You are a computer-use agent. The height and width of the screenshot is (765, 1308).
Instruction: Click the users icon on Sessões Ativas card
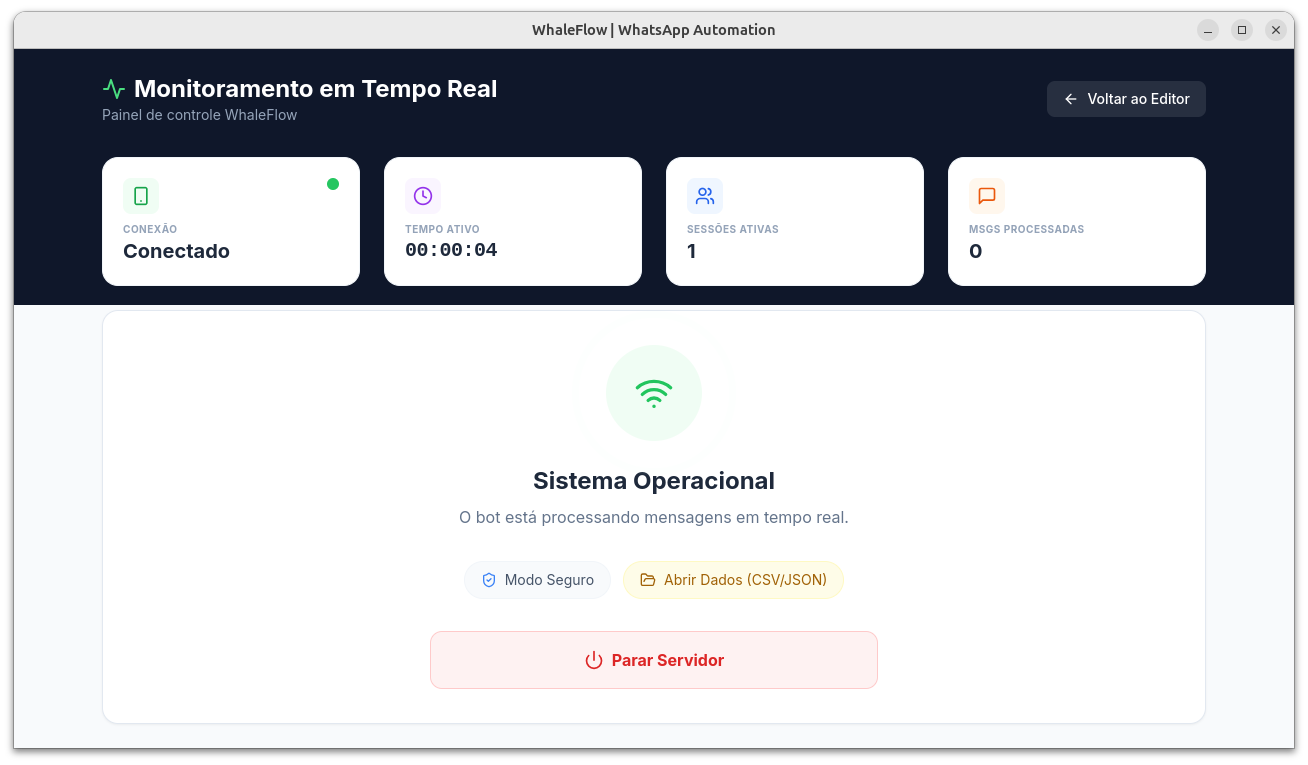coord(705,196)
